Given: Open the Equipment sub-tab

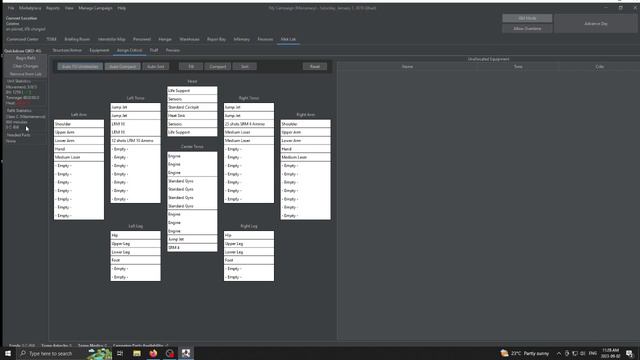Looking at the screenshot, I should coord(99,50).
